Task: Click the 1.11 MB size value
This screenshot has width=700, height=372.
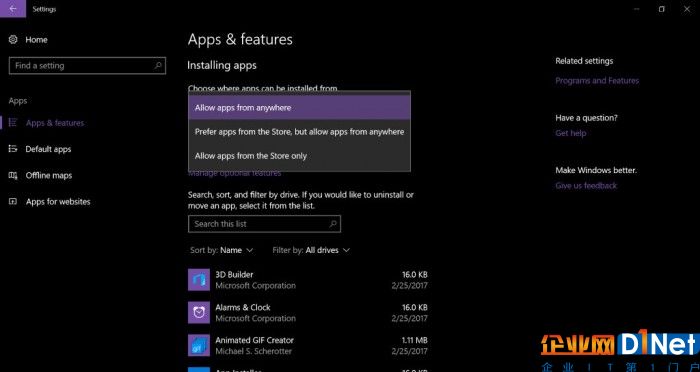Action: click(414, 340)
